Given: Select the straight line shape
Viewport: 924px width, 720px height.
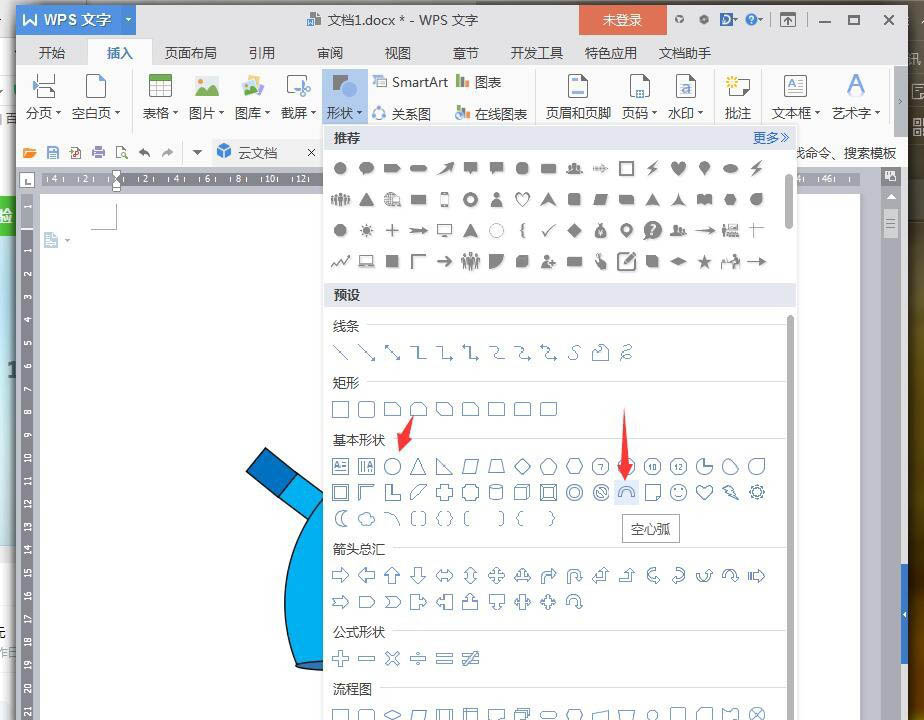Looking at the screenshot, I should click(x=341, y=352).
